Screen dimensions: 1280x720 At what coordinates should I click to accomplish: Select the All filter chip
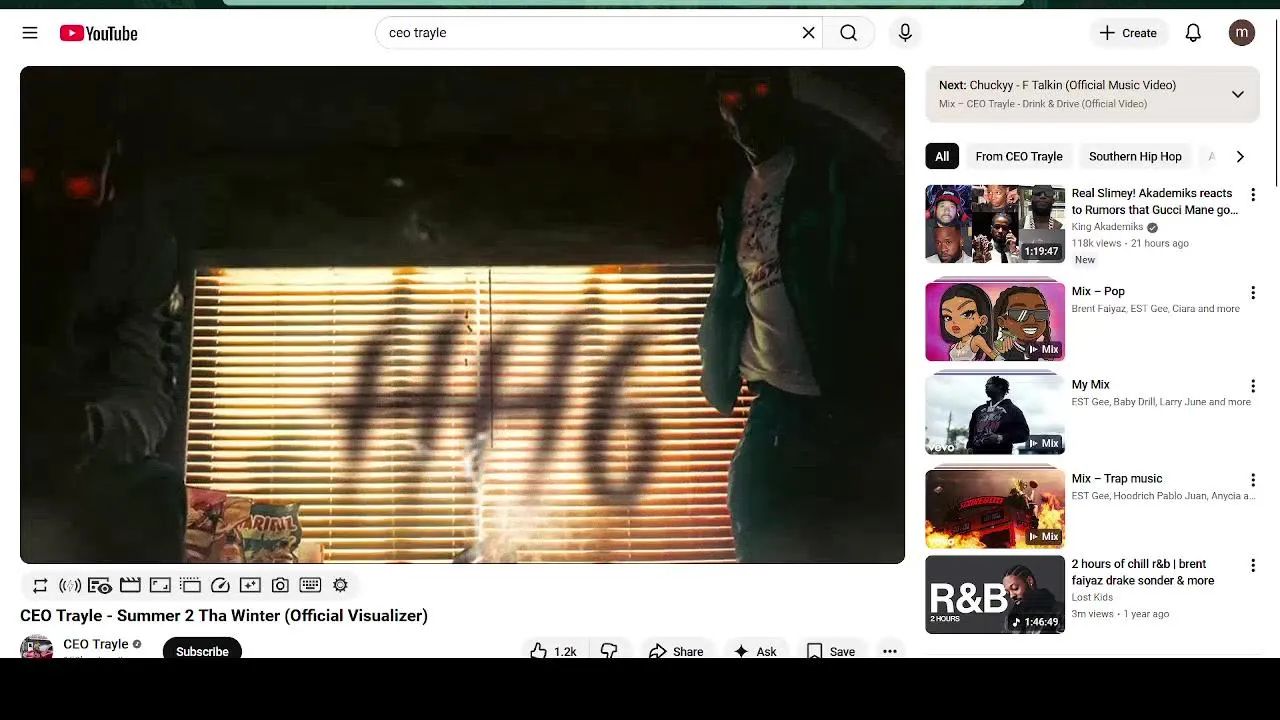(942, 156)
